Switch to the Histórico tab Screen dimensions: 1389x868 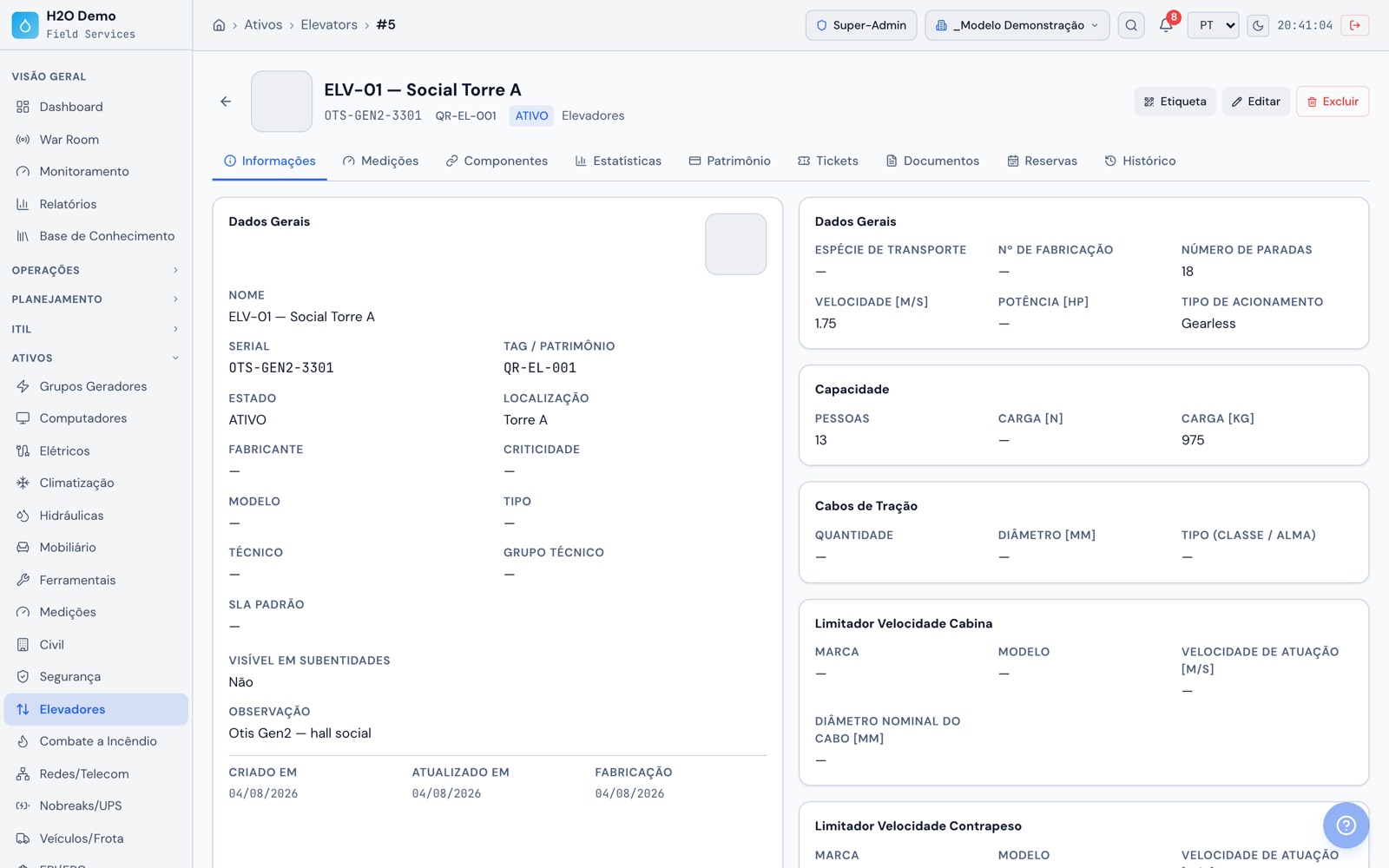tap(1140, 161)
